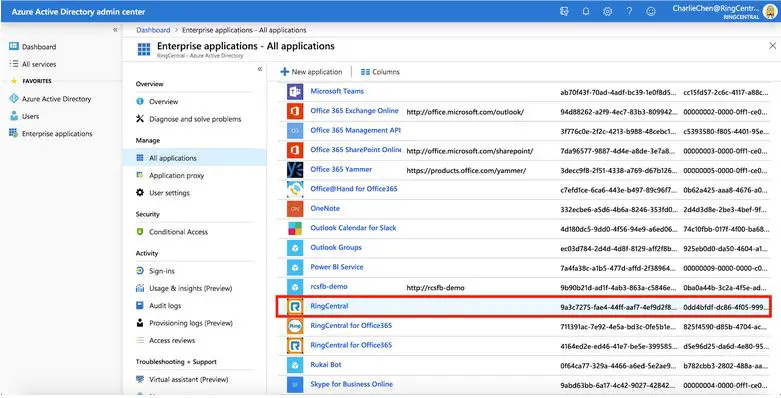781x398 pixels.
Task: Click Office 365 SharePoint Online app icon
Action: 295,150
